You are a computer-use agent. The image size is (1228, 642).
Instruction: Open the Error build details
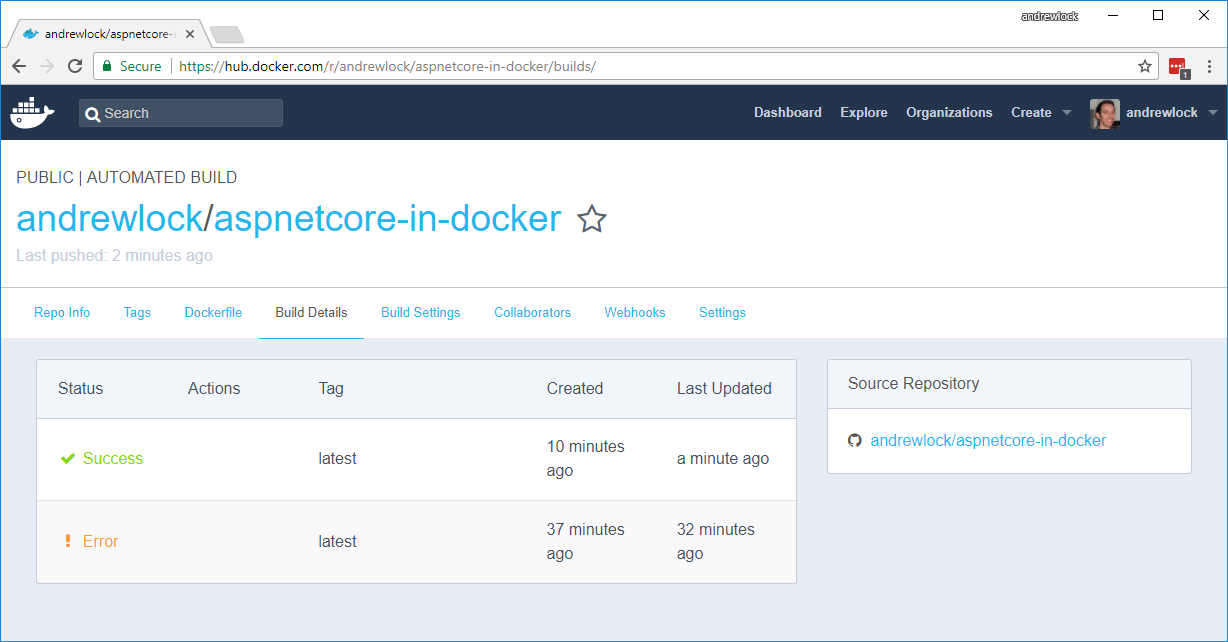[x=100, y=541]
